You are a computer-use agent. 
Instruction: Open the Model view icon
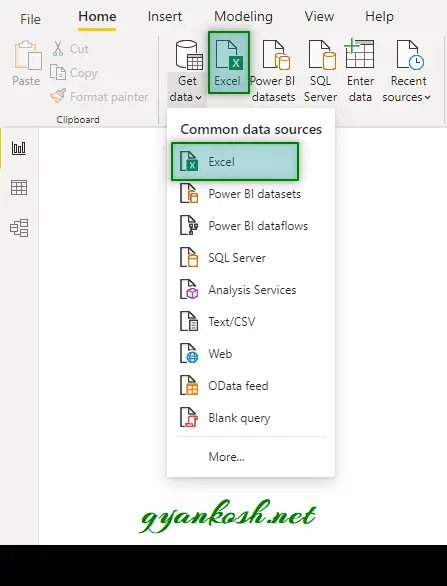(19, 228)
